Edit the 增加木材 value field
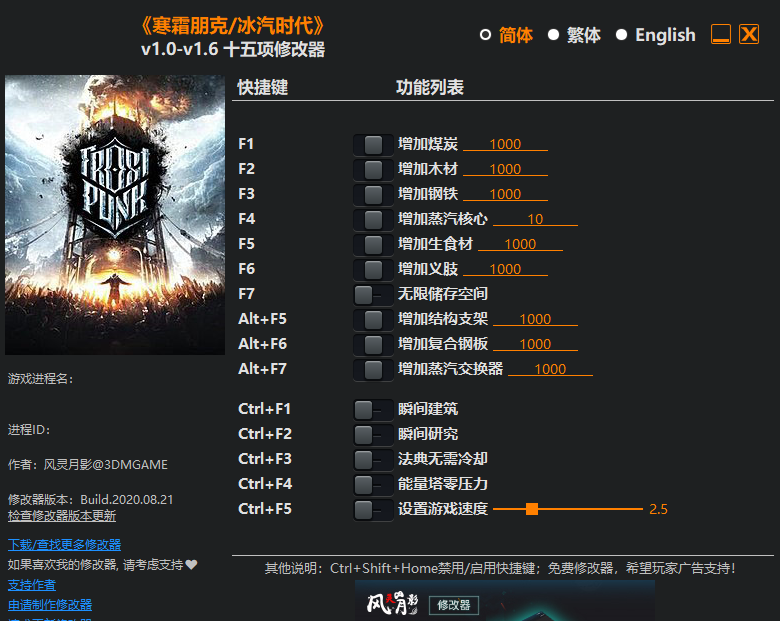This screenshot has height=621, width=780. (505, 169)
